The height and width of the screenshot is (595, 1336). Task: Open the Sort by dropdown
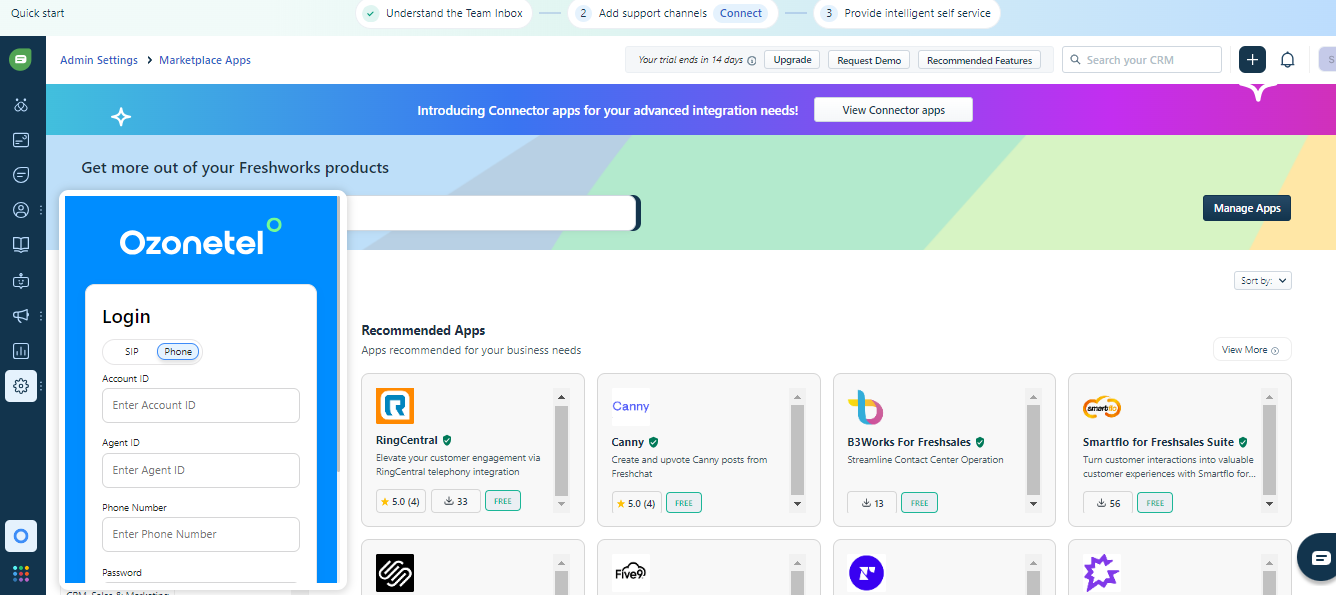(x=1263, y=281)
